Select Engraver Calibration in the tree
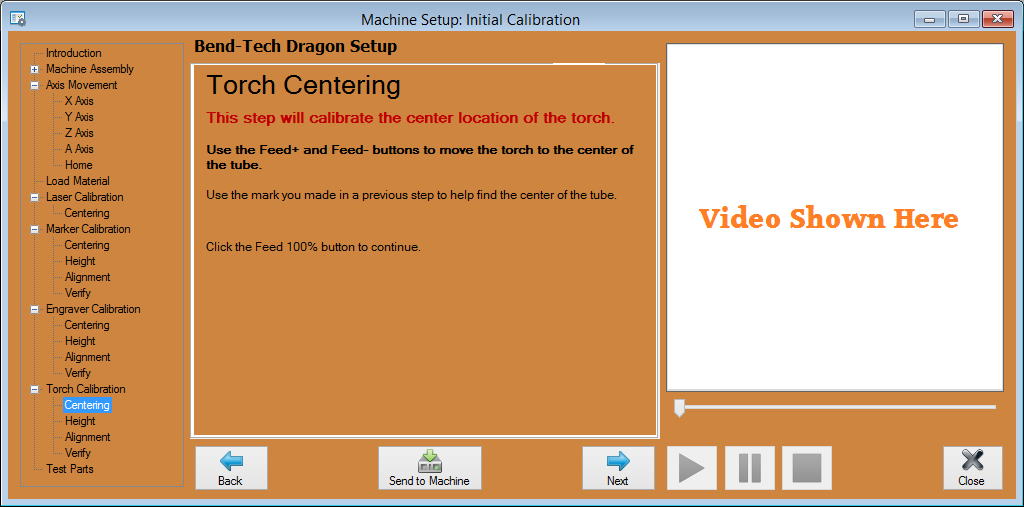 click(93, 309)
